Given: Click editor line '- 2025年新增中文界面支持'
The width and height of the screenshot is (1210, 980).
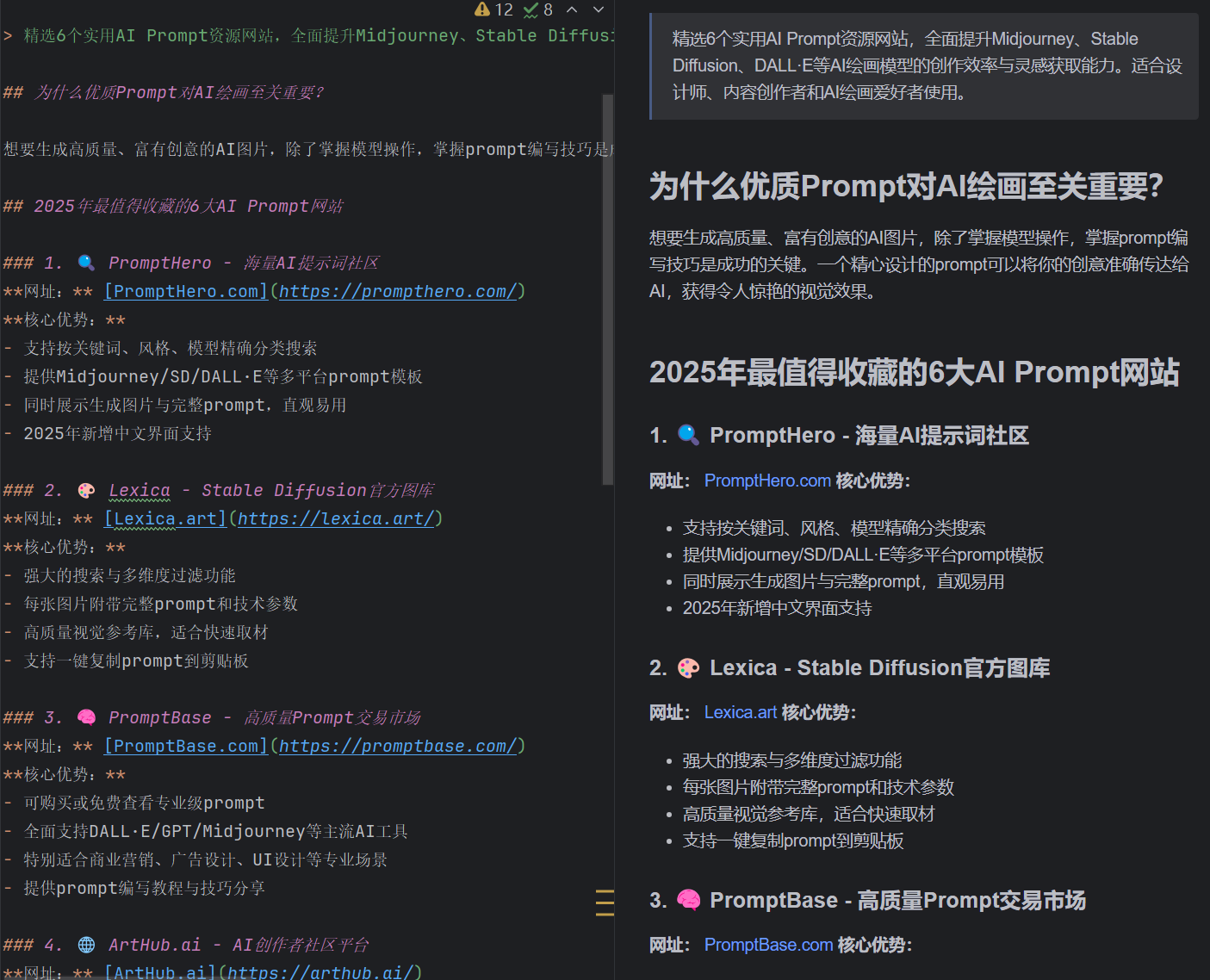Looking at the screenshot, I should (x=108, y=433).
